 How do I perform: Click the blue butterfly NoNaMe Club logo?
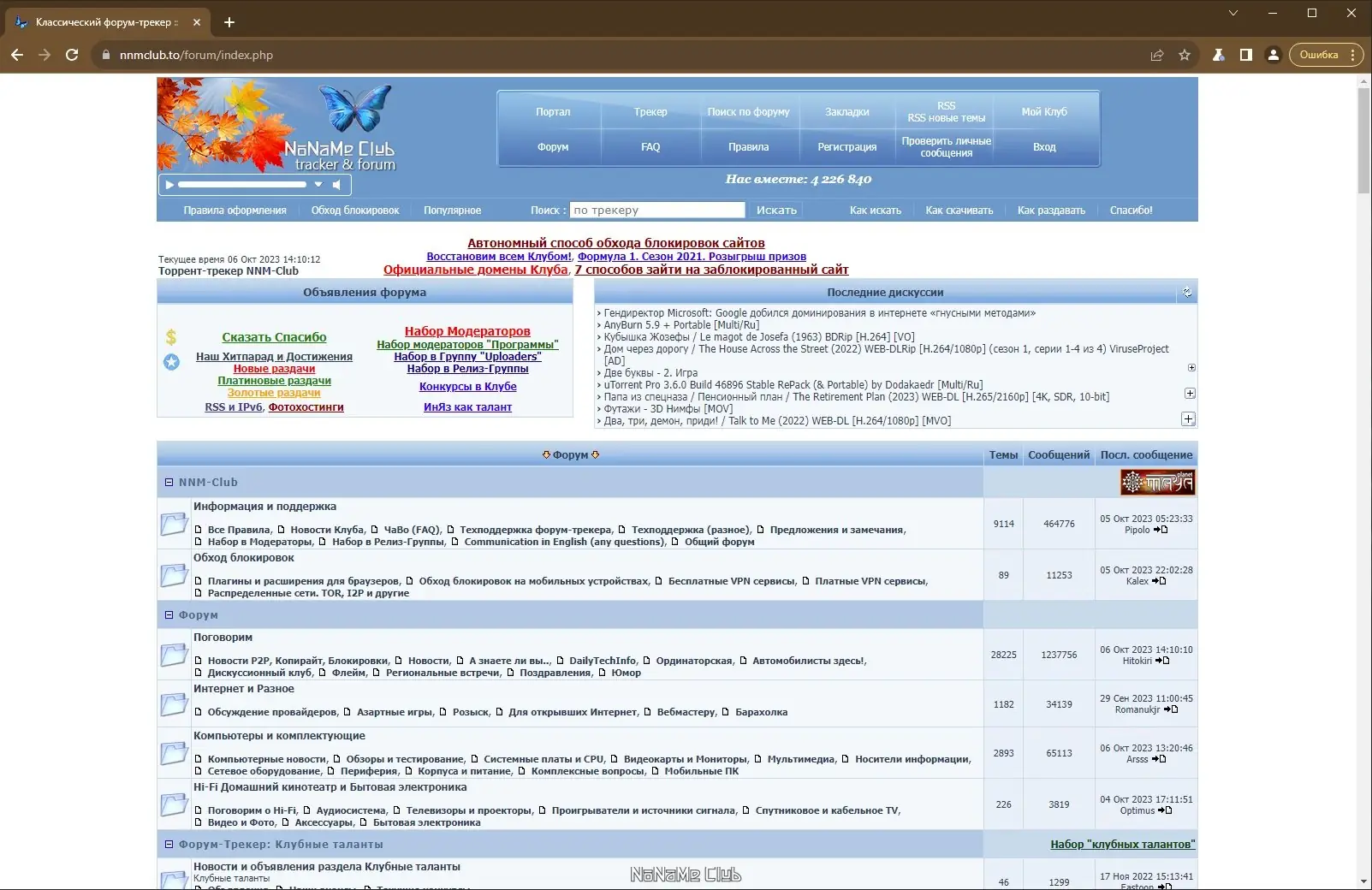coord(355,108)
